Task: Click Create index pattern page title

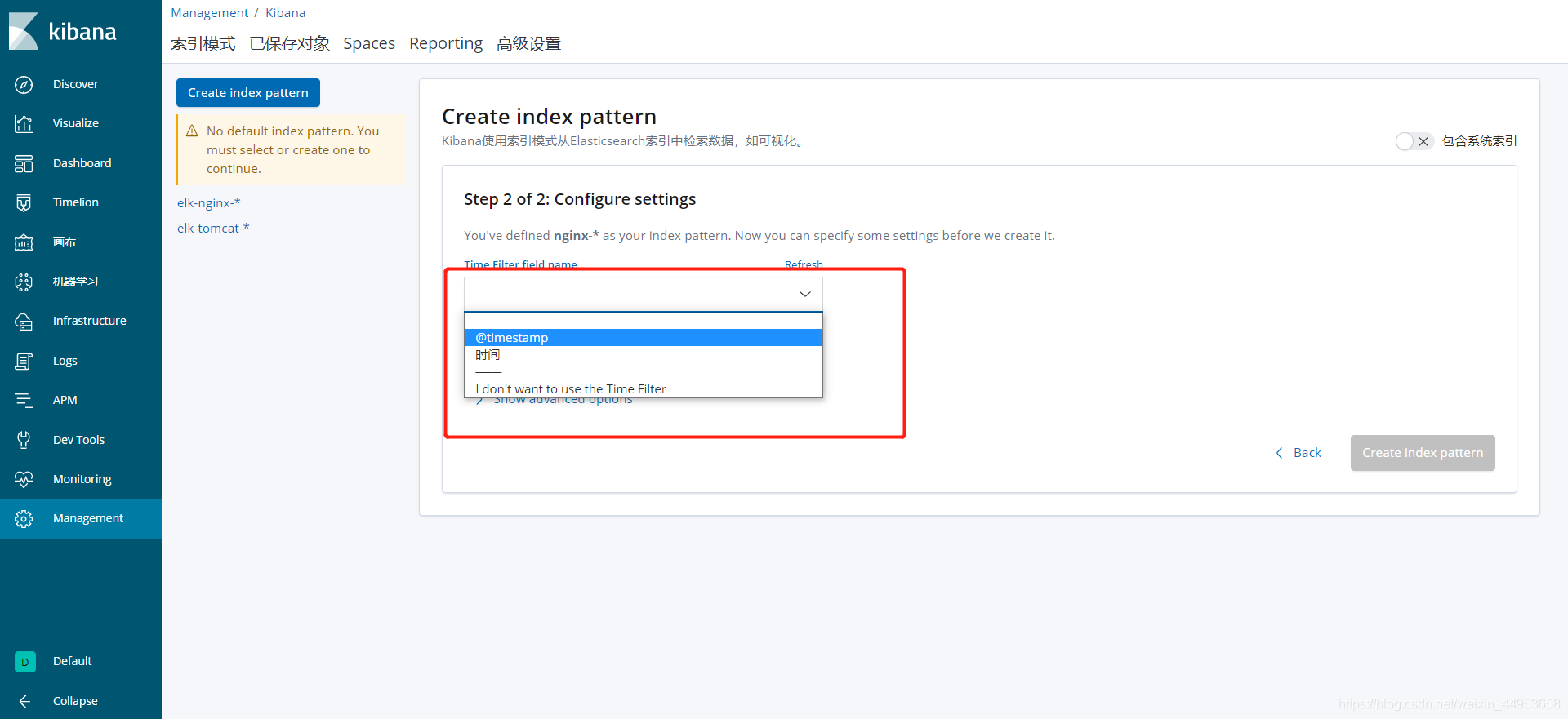Action: coord(549,117)
